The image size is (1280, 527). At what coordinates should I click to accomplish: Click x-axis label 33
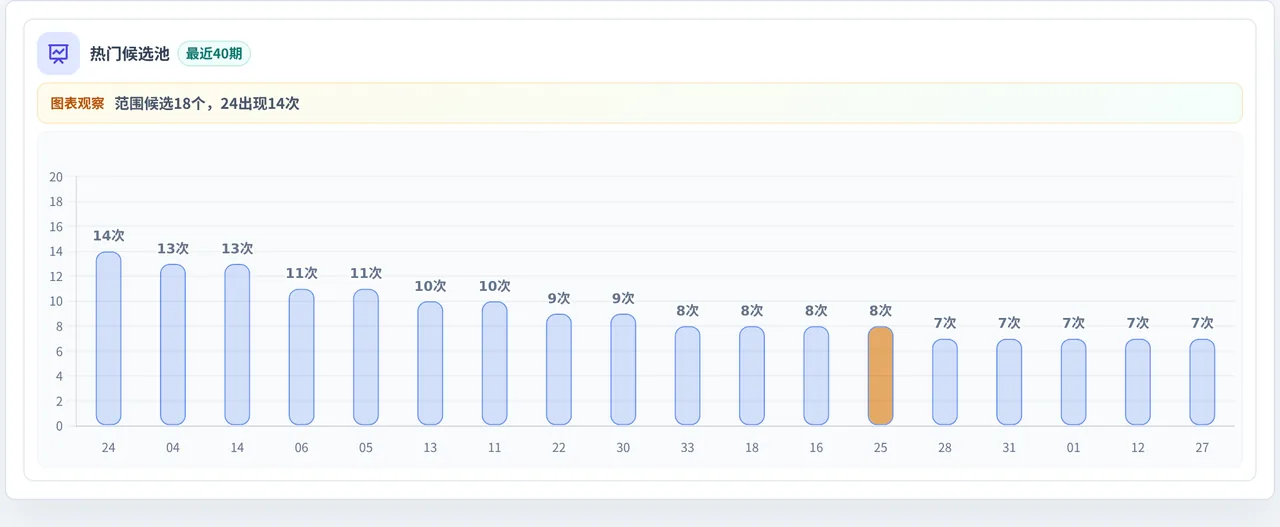point(688,448)
